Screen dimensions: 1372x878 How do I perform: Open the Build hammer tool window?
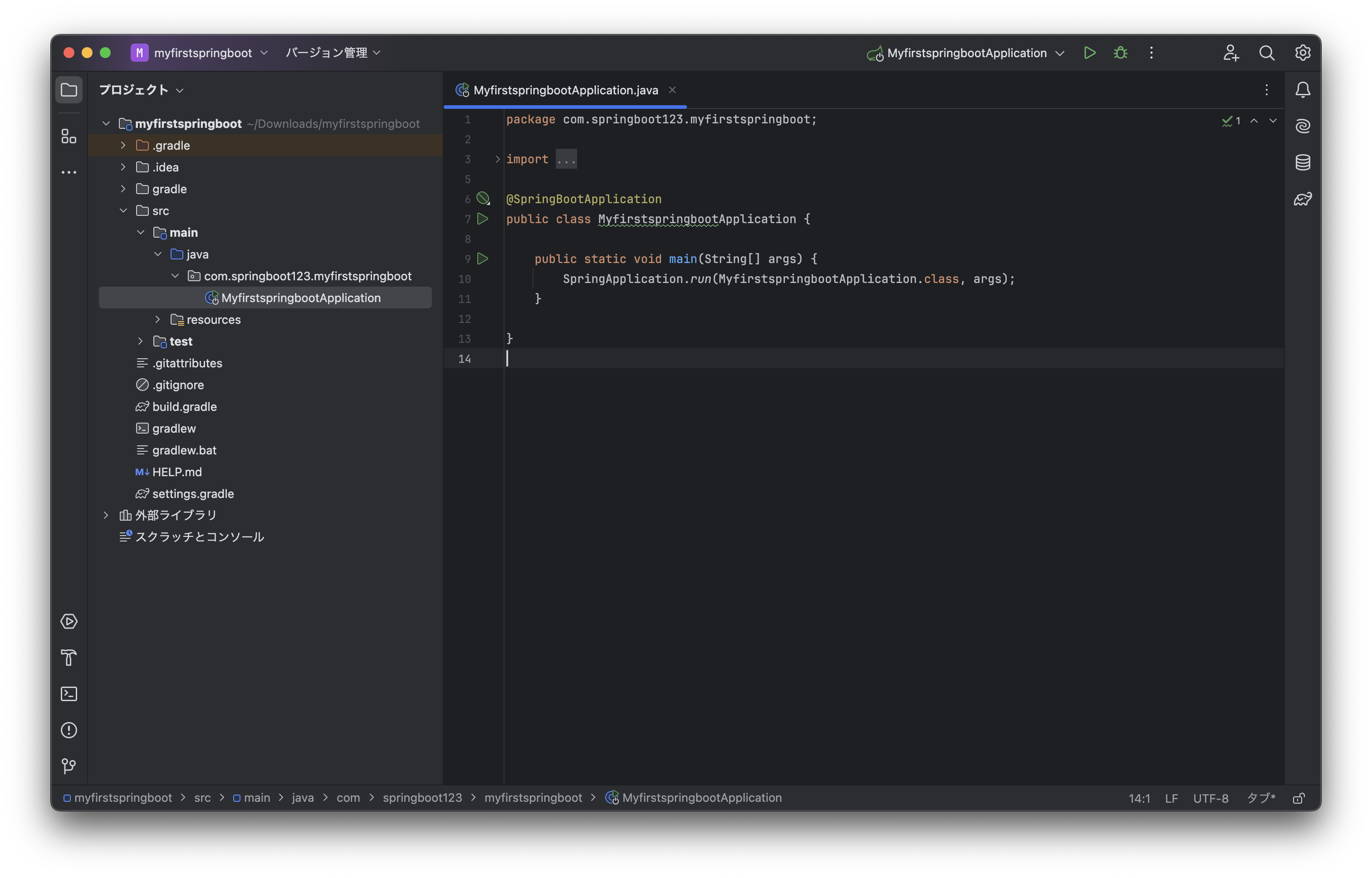pos(69,657)
